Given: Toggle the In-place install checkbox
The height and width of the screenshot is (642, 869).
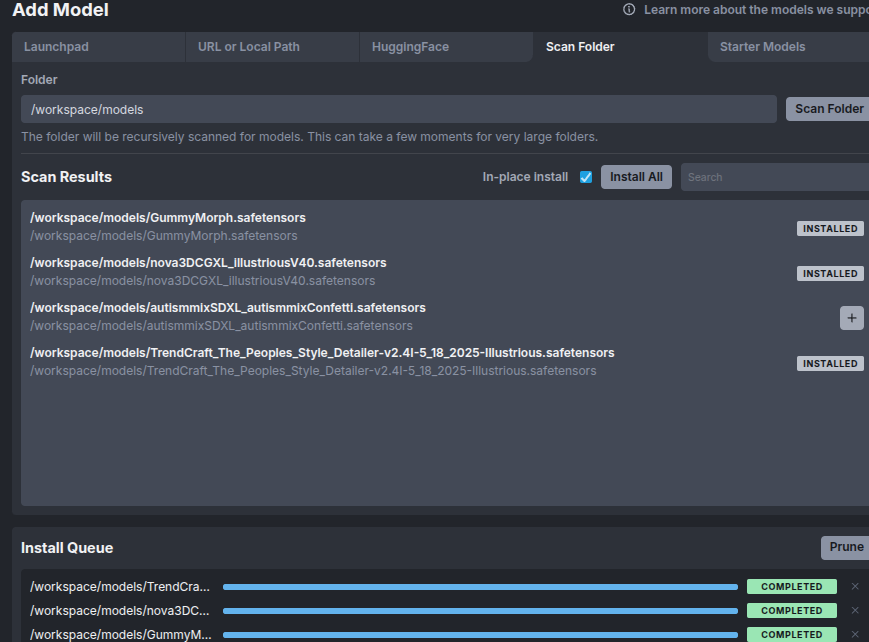Looking at the screenshot, I should 586,177.
